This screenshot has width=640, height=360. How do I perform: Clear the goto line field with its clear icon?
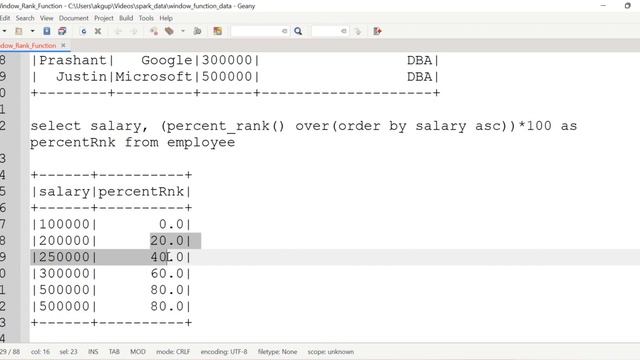pos(344,31)
